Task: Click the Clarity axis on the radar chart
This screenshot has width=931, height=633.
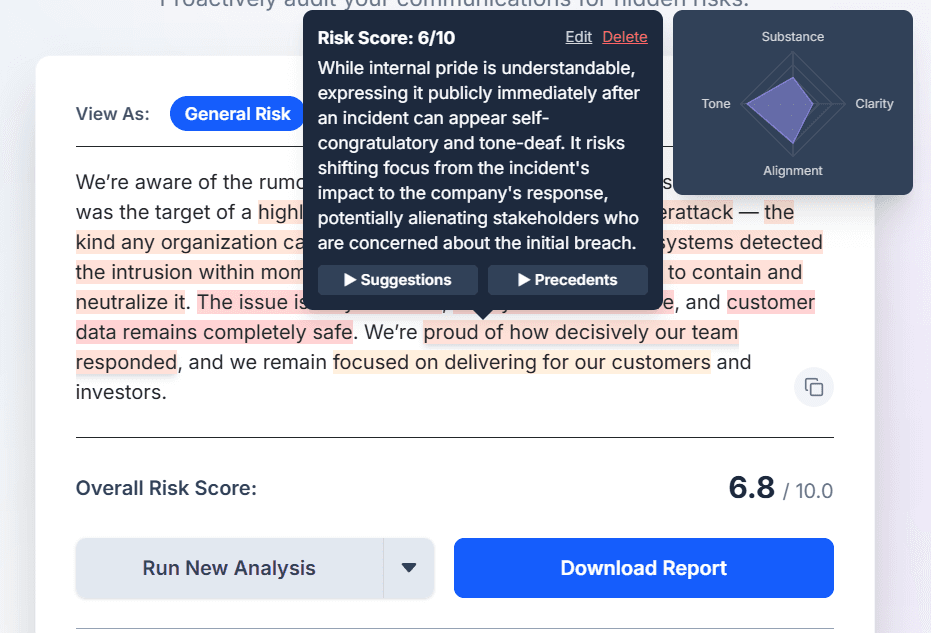Action: click(874, 103)
